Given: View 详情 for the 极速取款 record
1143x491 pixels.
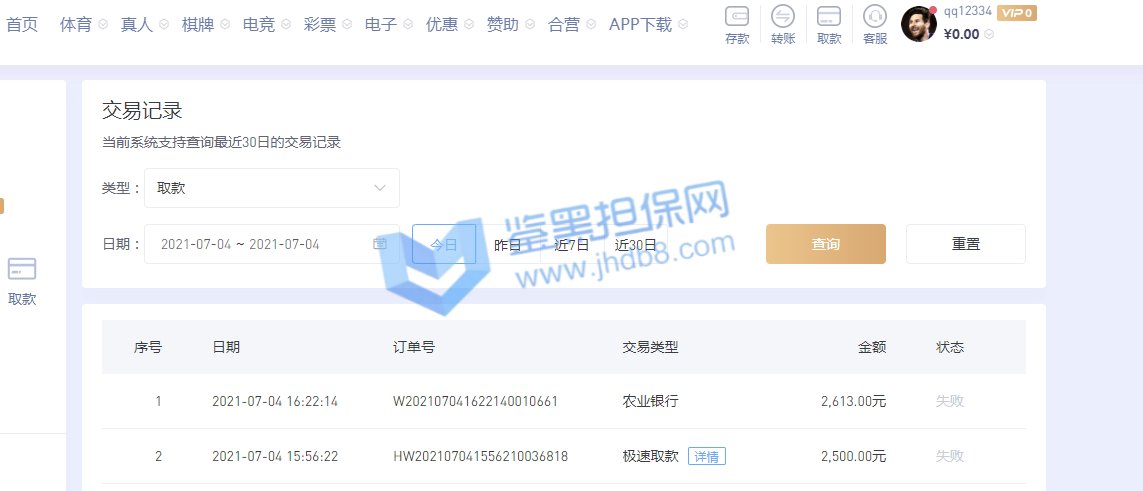Looking at the screenshot, I should pyautogui.click(x=706, y=456).
